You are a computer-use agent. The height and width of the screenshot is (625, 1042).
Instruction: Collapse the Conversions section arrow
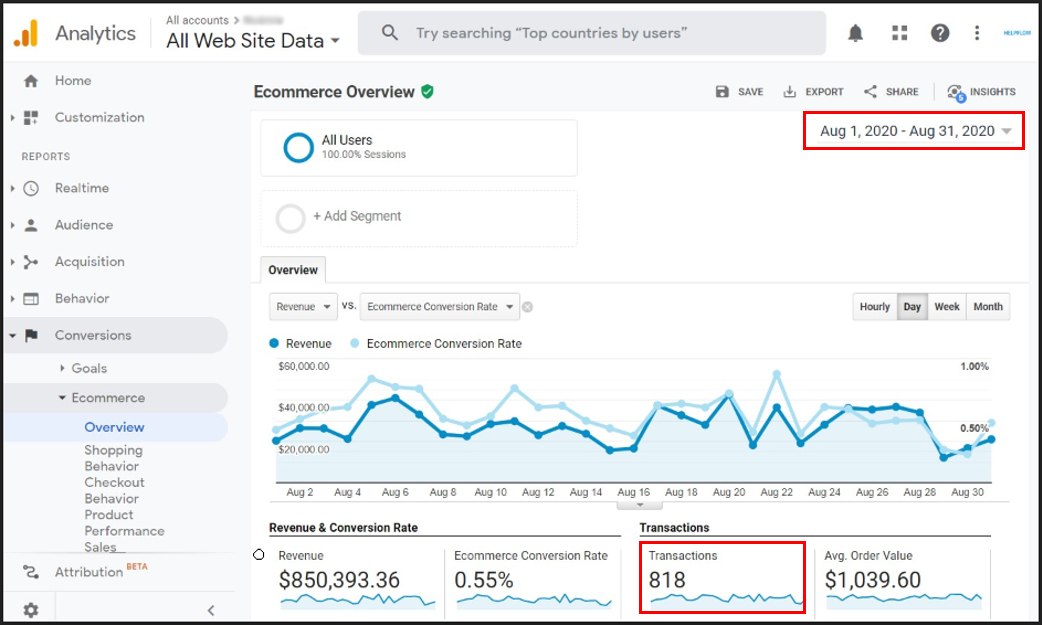pyautogui.click(x=12, y=336)
